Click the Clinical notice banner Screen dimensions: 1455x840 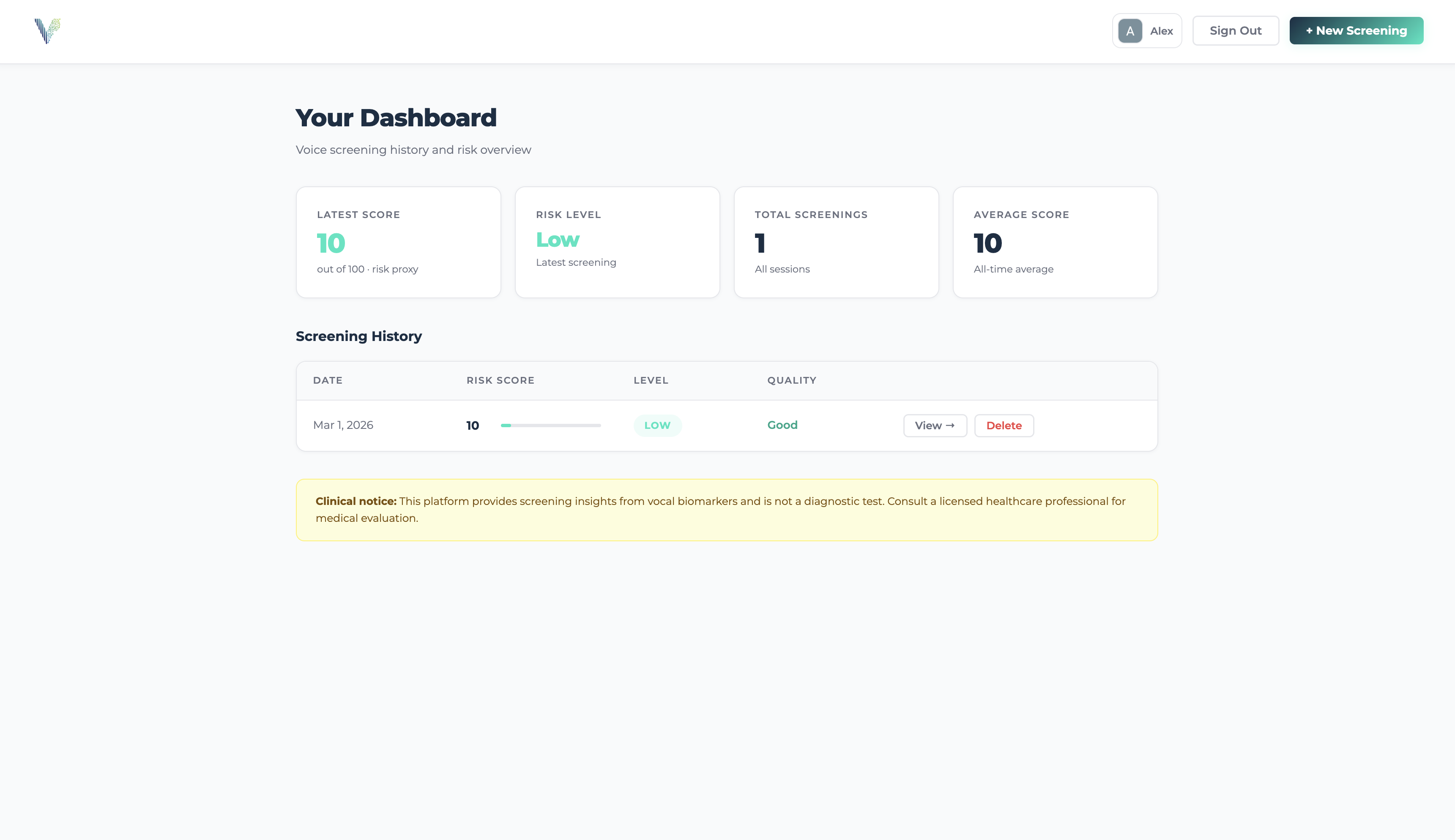pos(726,510)
